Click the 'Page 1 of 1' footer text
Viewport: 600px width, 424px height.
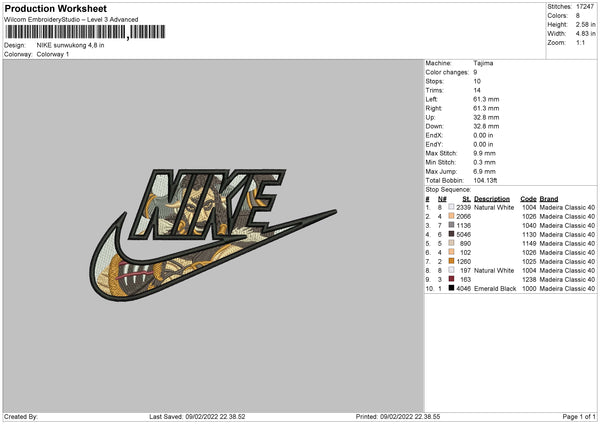[579, 417]
